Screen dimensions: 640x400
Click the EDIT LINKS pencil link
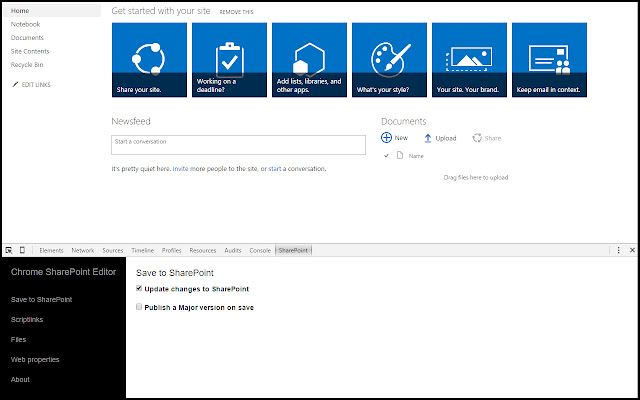[31, 84]
